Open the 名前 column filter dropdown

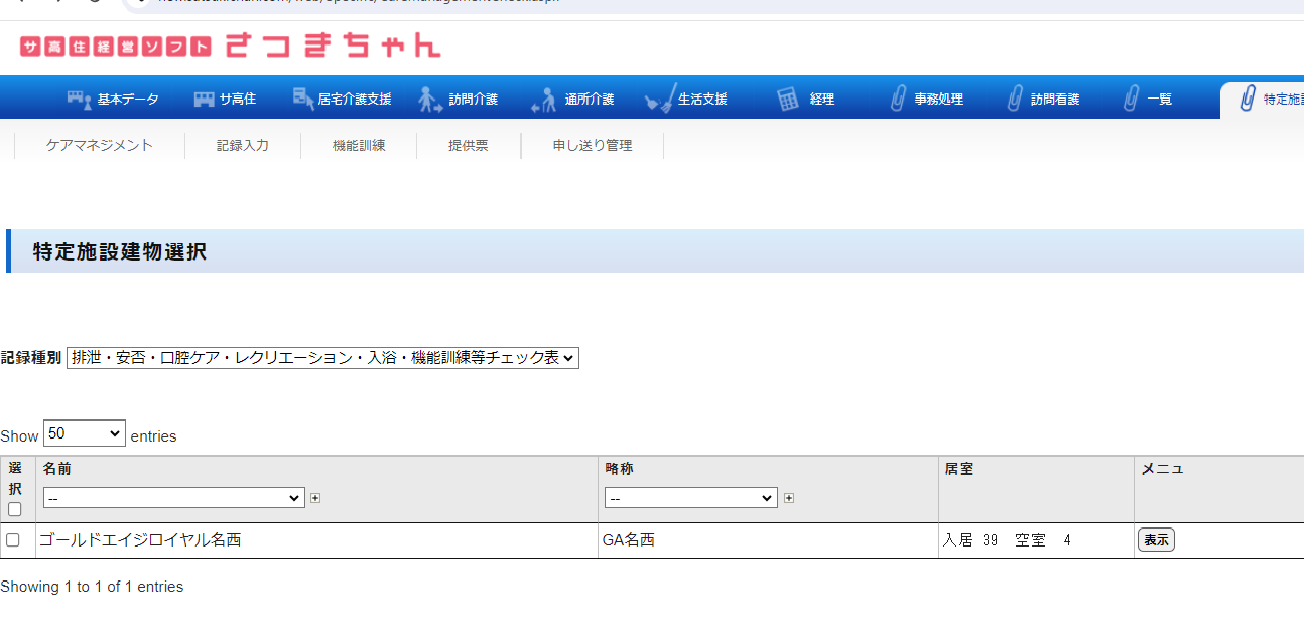click(173, 498)
